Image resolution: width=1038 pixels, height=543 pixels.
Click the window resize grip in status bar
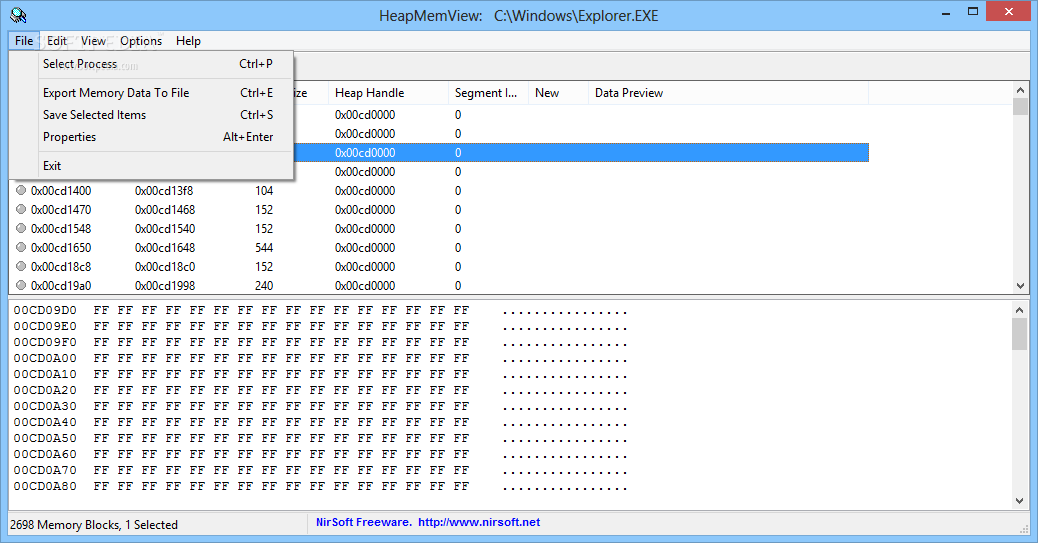tap(1025, 528)
